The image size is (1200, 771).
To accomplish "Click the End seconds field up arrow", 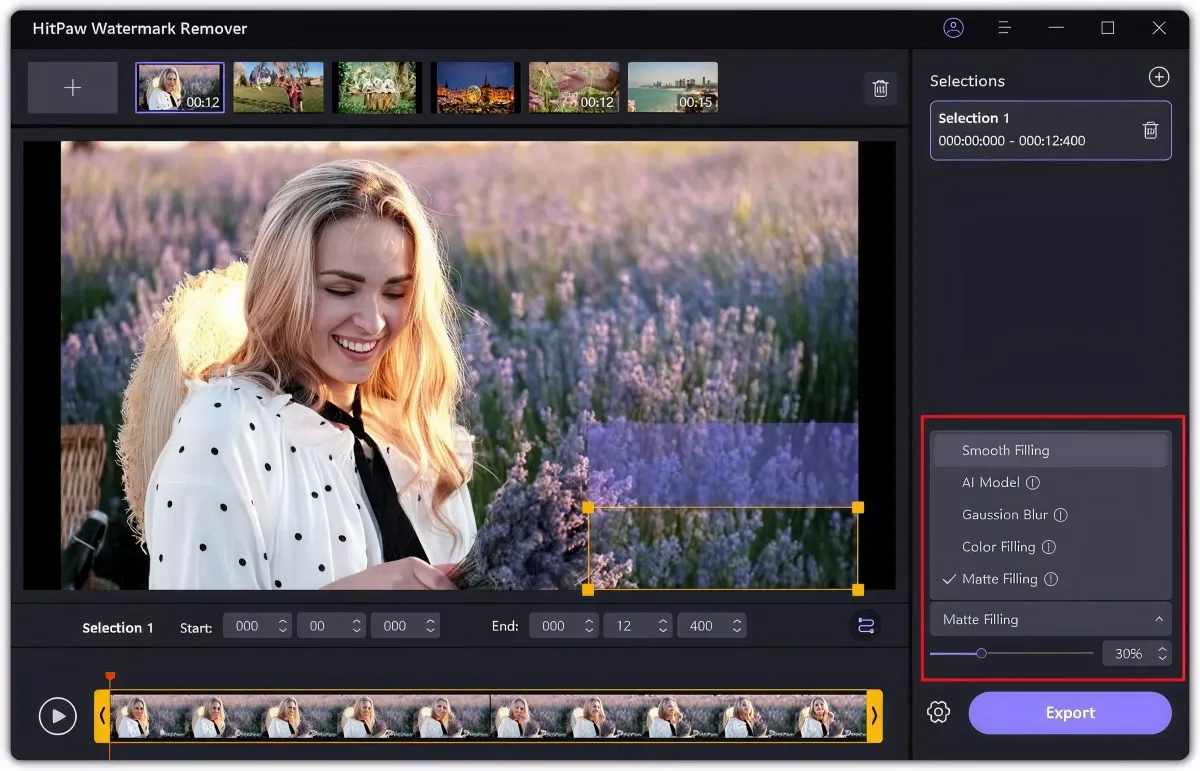I will coord(662,620).
